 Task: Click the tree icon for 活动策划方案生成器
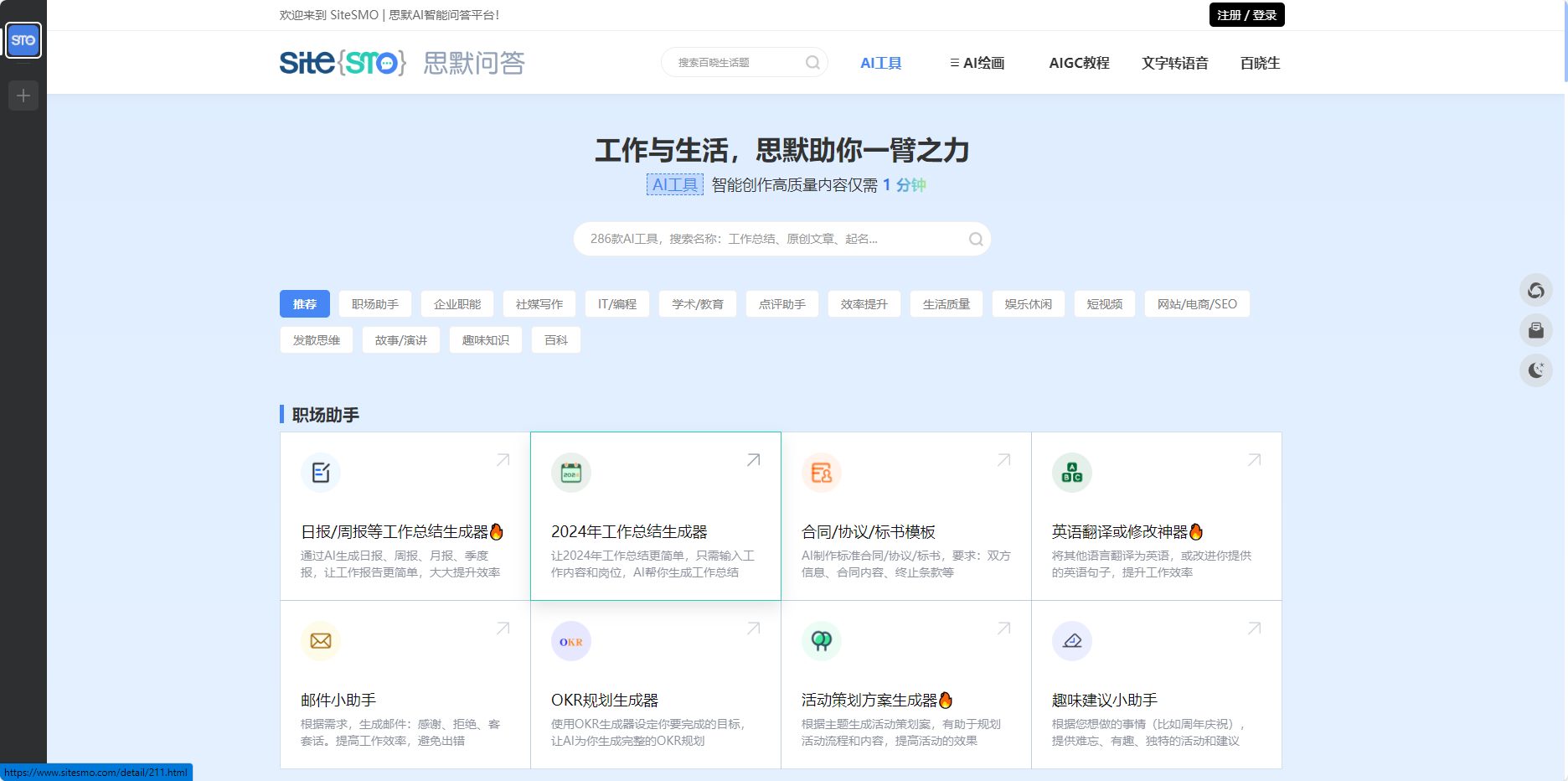(x=821, y=640)
